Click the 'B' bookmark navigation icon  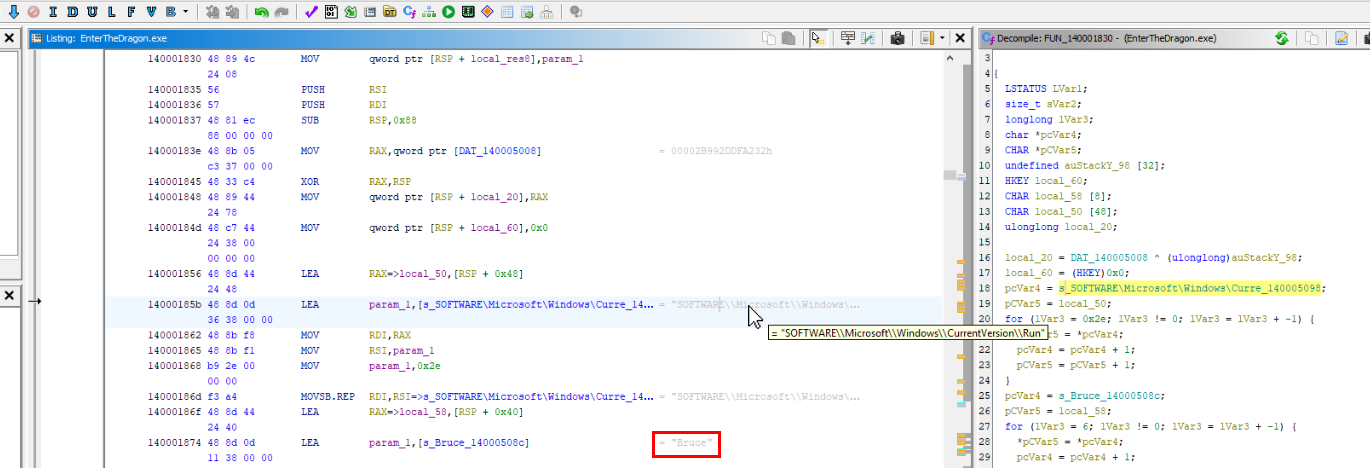(170, 12)
